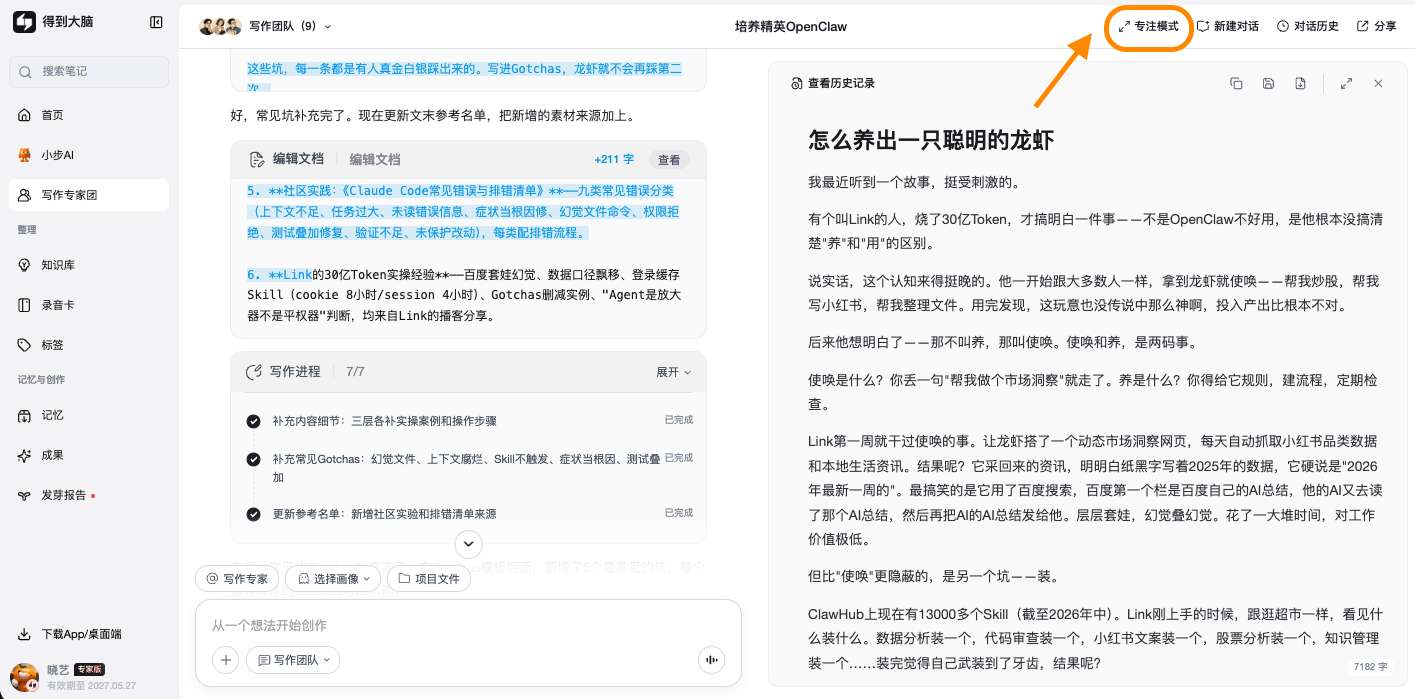The height and width of the screenshot is (699, 1415).
Task: Copy the document content icon
Action: click(x=1236, y=83)
